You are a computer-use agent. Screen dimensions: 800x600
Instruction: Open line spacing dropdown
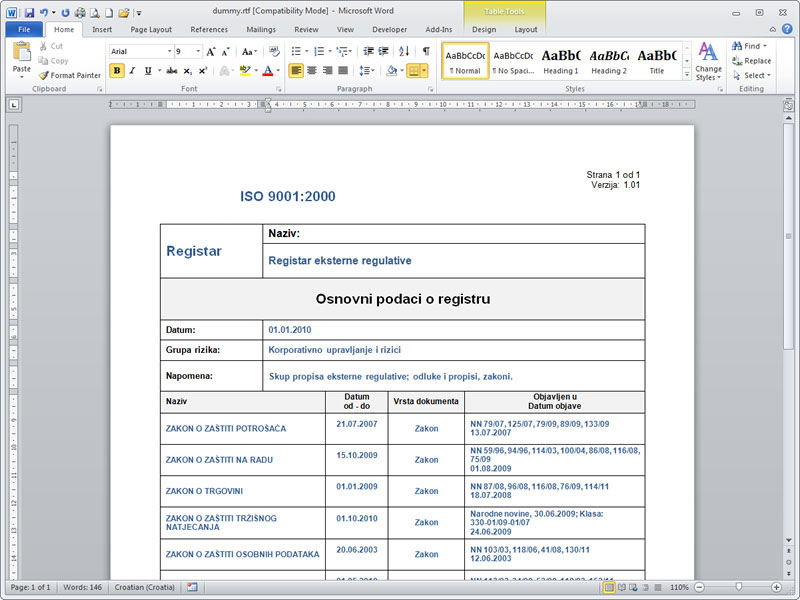(367, 70)
